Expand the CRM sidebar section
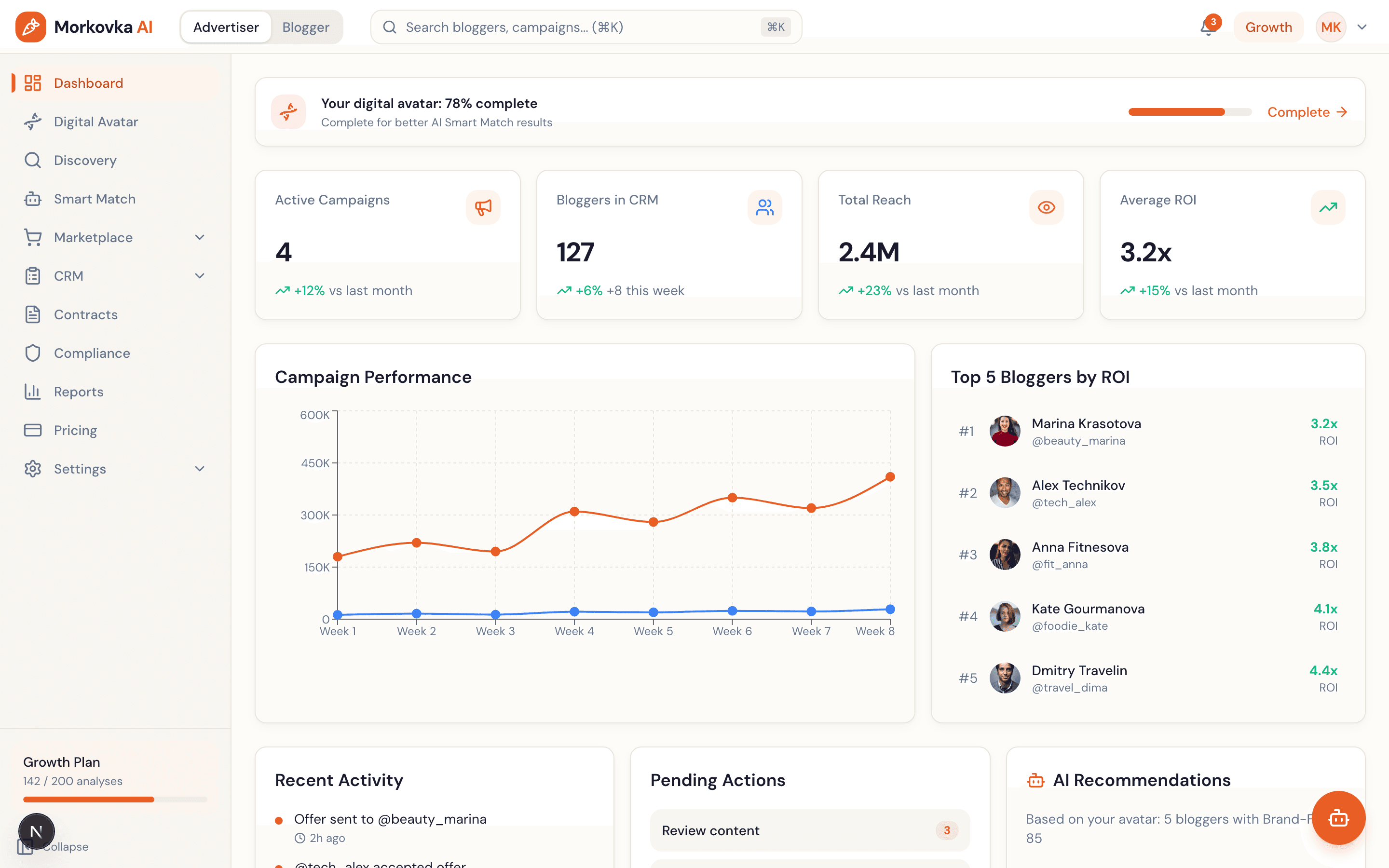The image size is (1389, 868). [x=199, y=275]
